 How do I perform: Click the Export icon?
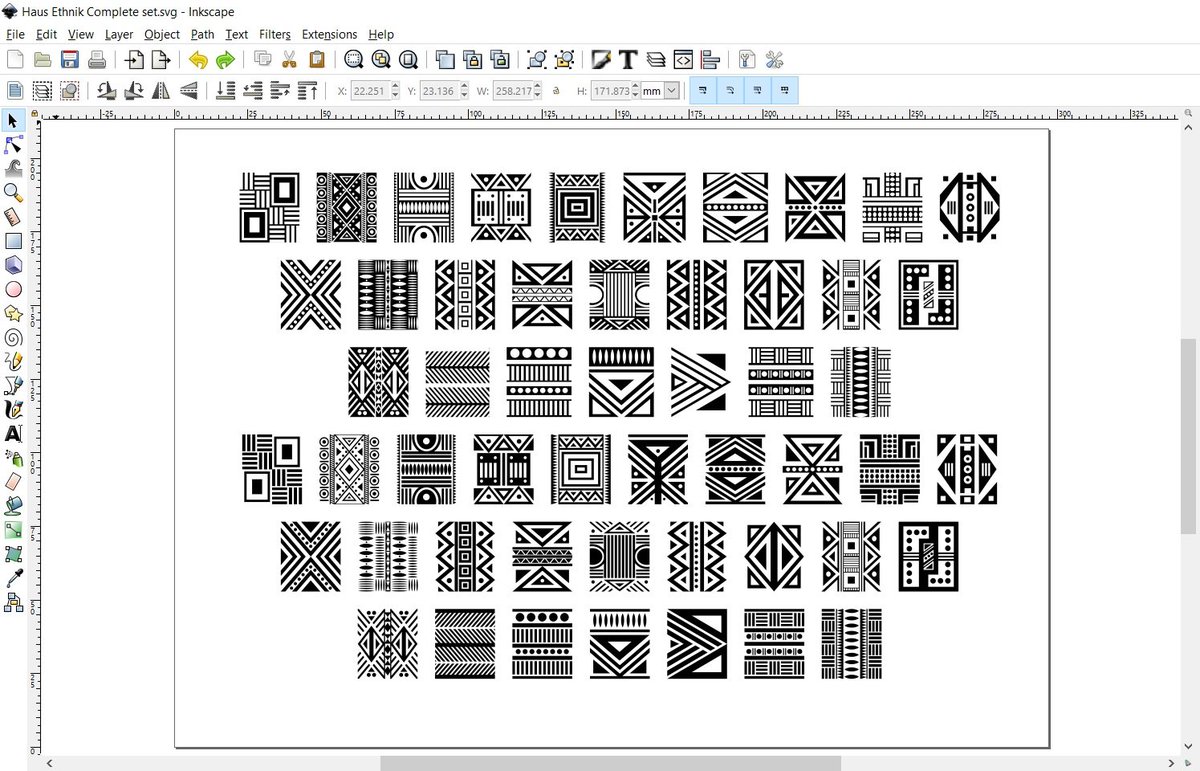point(160,60)
